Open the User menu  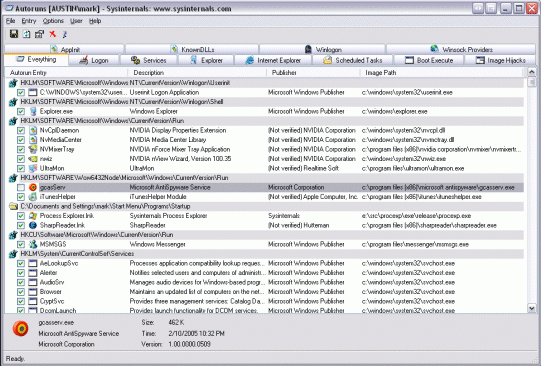[x=76, y=21]
